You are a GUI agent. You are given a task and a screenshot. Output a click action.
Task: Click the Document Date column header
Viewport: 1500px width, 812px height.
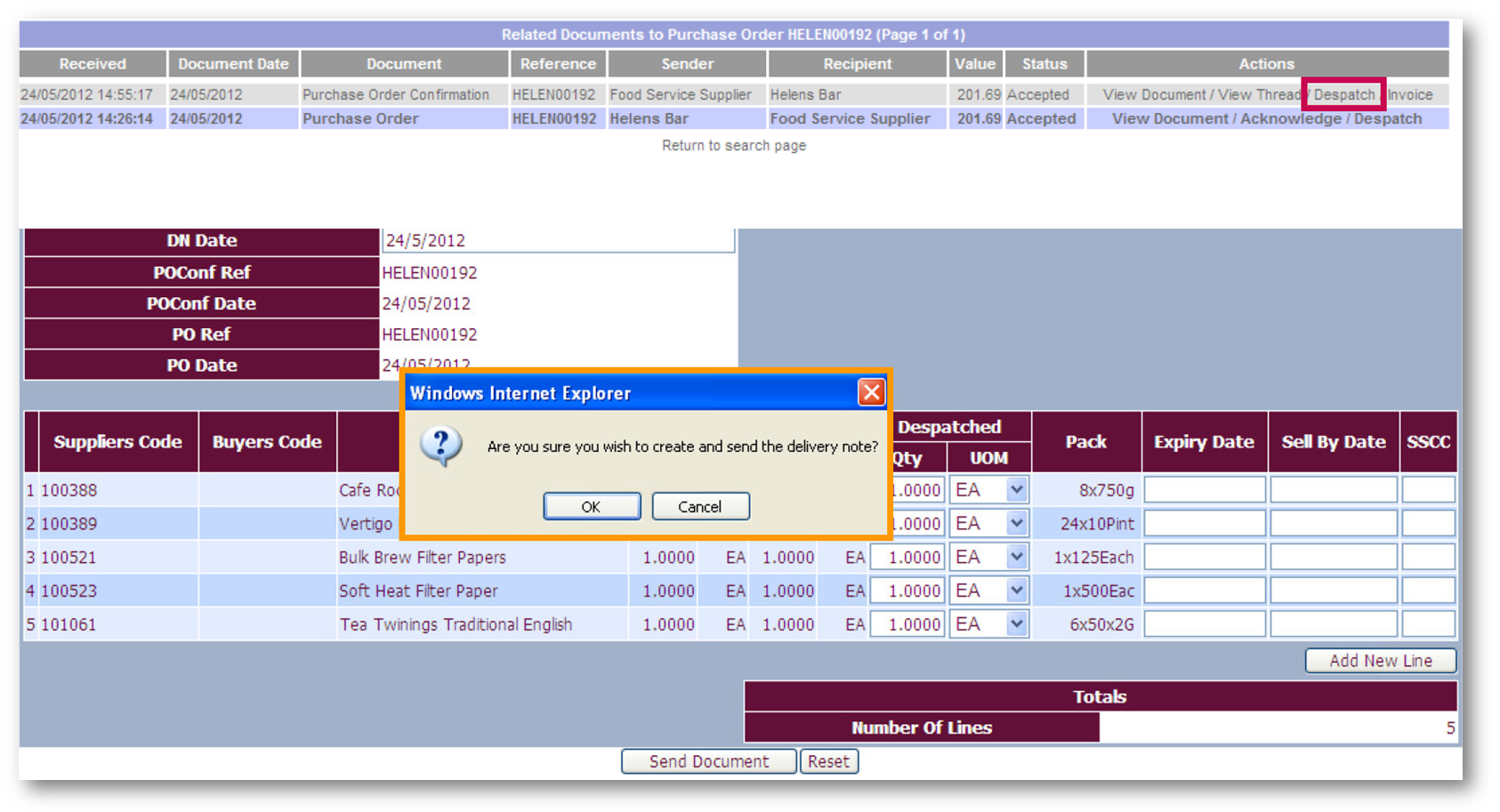pyautogui.click(x=233, y=64)
